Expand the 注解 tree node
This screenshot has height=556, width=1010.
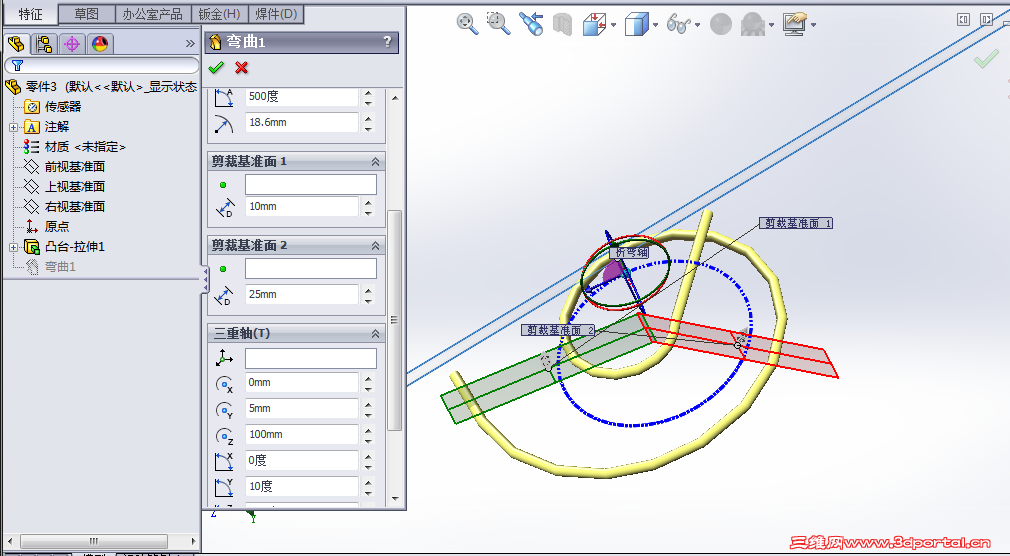click(14, 128)
